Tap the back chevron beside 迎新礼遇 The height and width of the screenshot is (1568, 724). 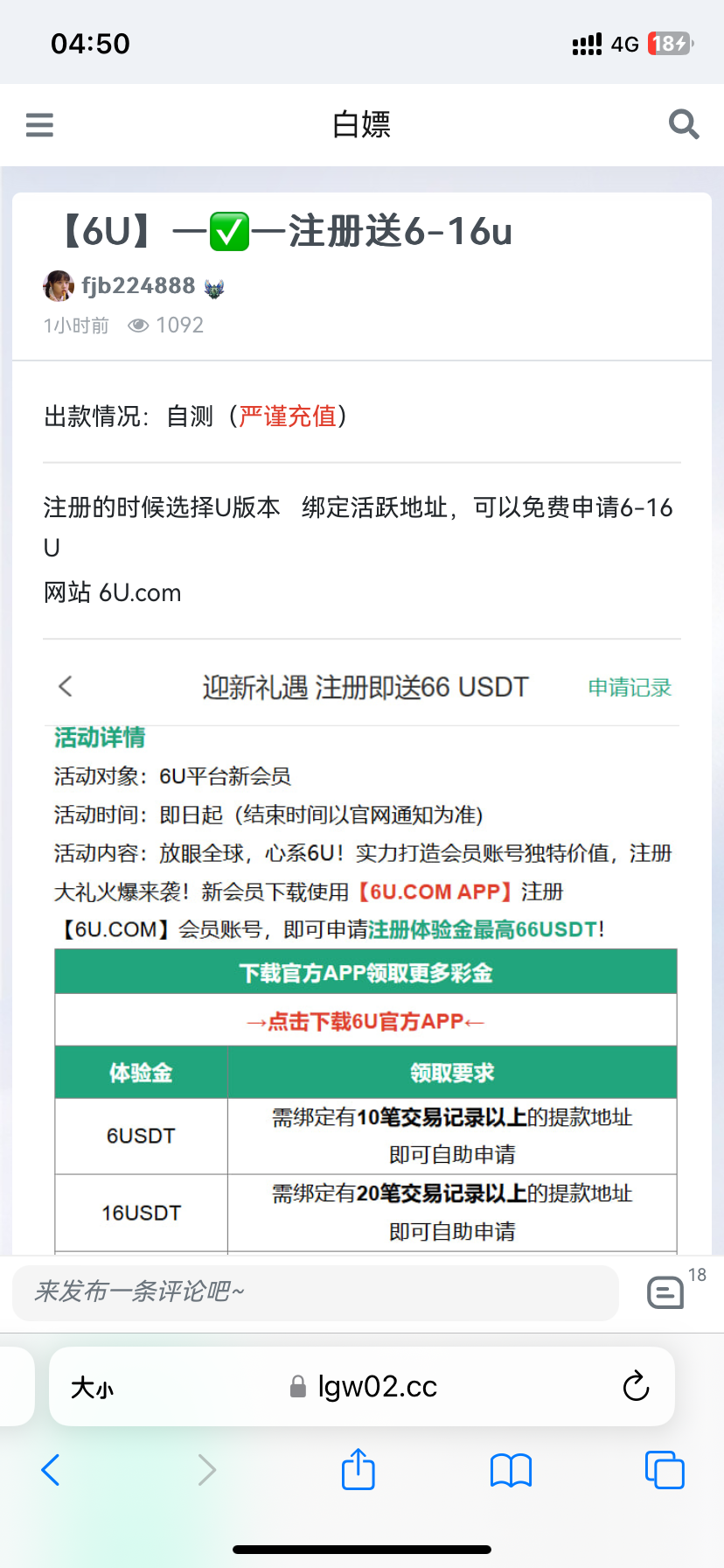pyautogui.click(x=66, y=686)
